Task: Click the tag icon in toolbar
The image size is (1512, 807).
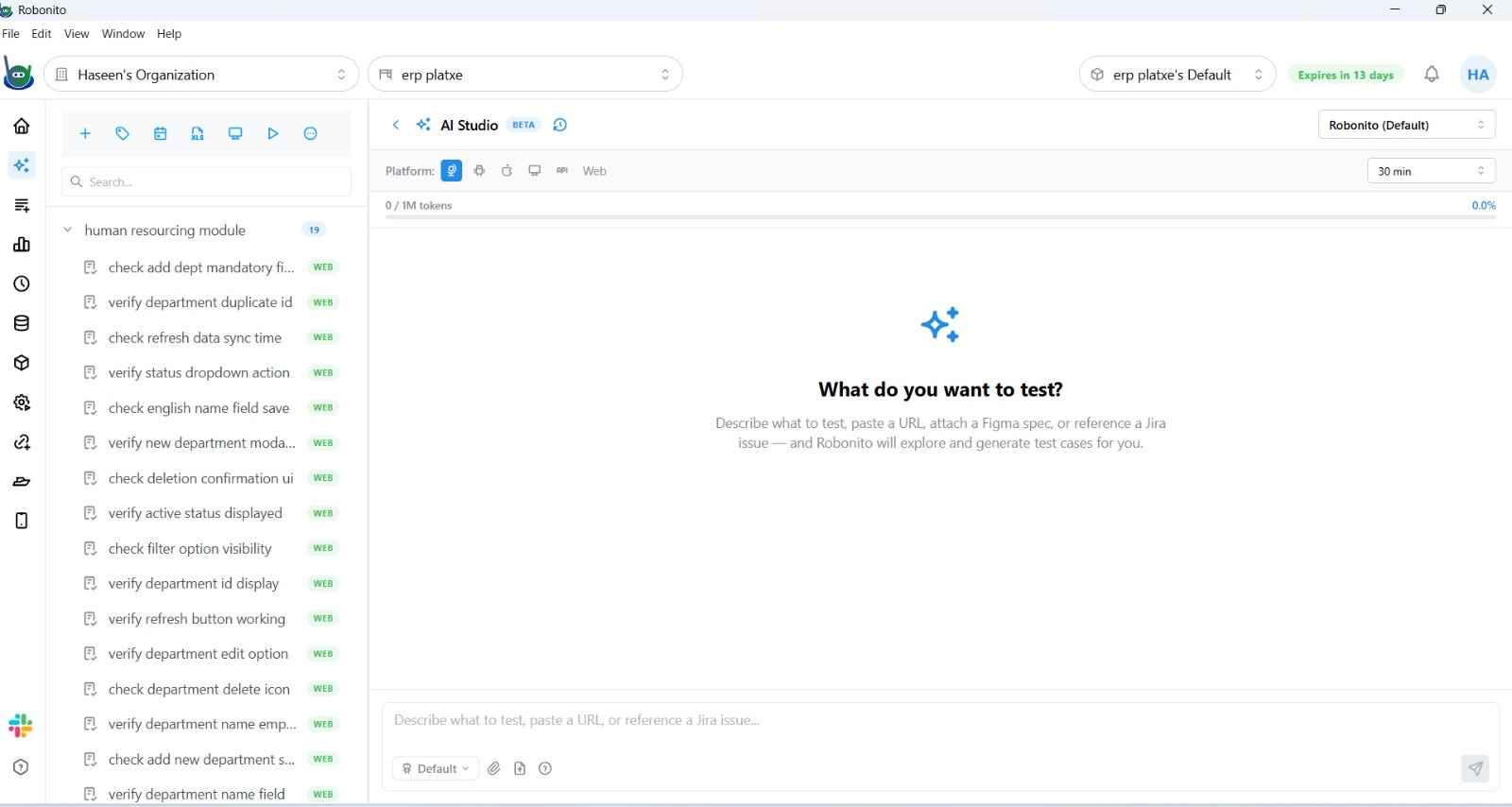Action: [123, 133]
